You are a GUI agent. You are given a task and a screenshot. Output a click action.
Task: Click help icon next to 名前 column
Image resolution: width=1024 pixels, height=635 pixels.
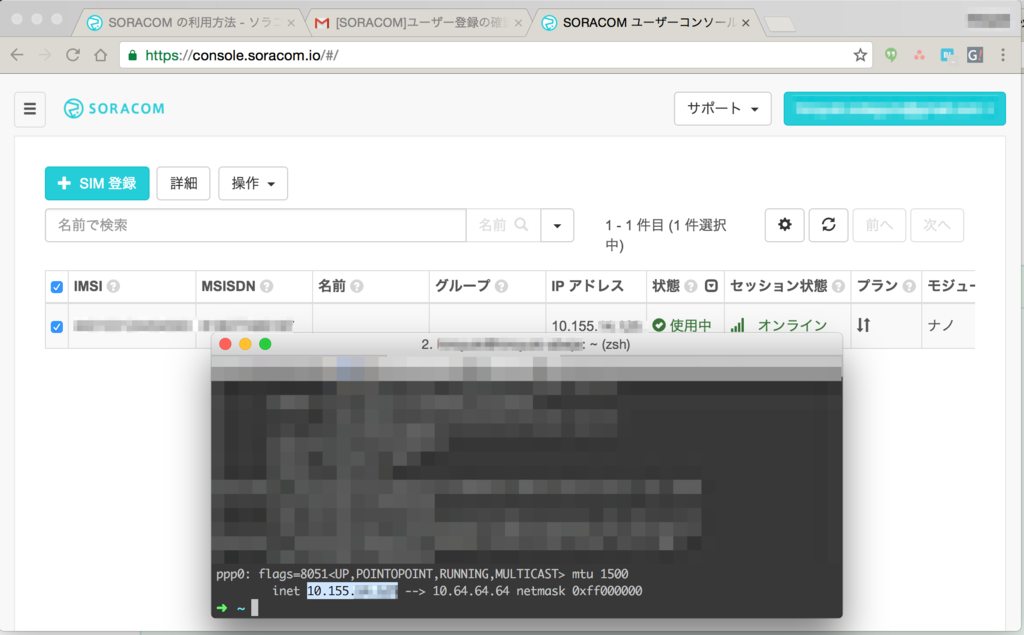(357, 286)
